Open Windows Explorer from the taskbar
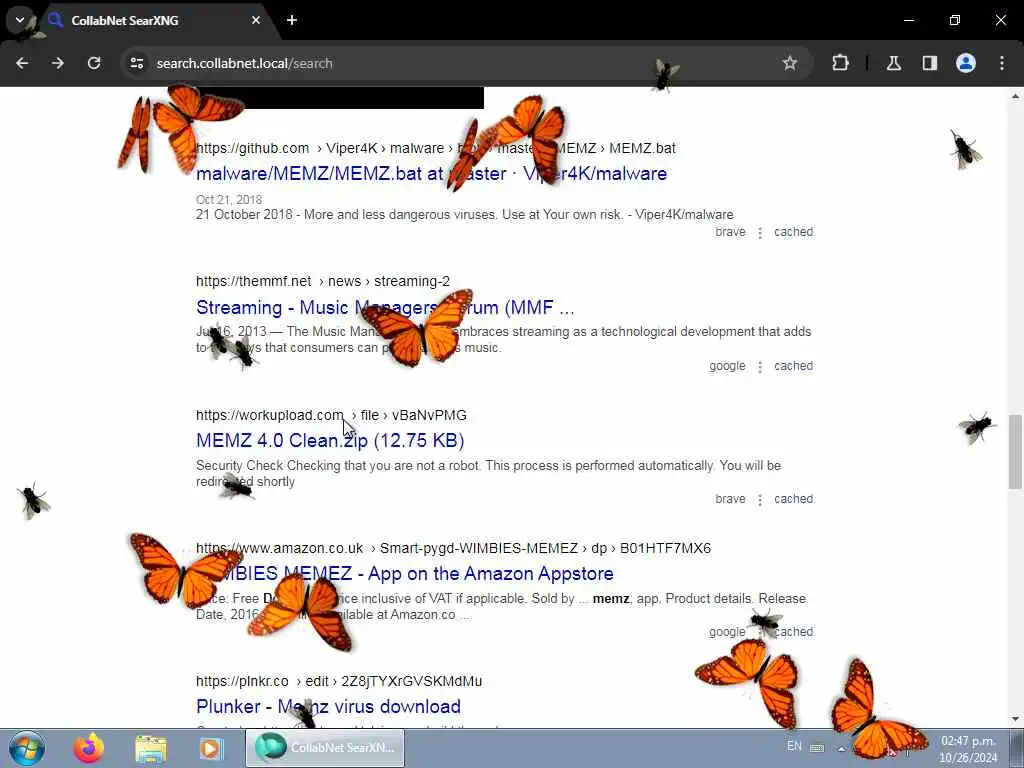Image resolution: width=1024 pixels, height=768 pixels. pos(151,748)
